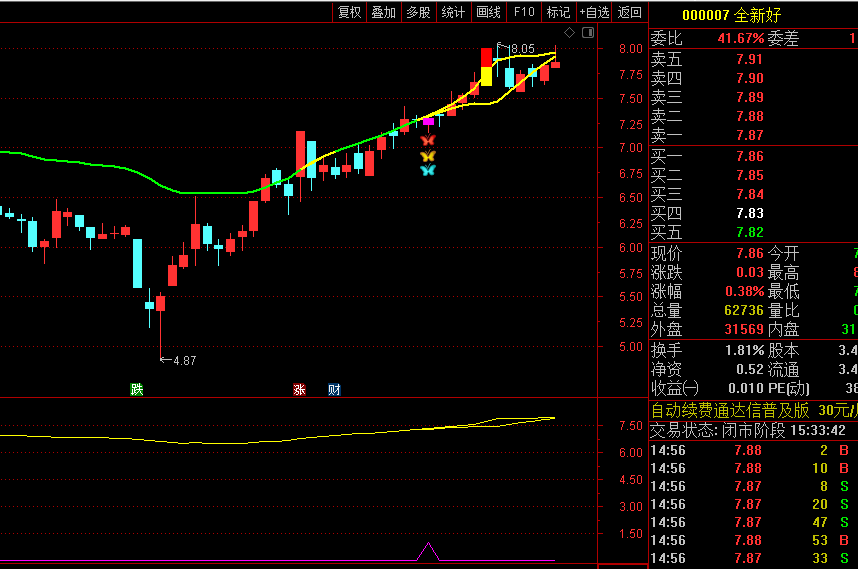Image resolution: width=858 pixels, height=569 pixels.
Task: Click the 卖四 price 7.90
Action: pos(749,78)
